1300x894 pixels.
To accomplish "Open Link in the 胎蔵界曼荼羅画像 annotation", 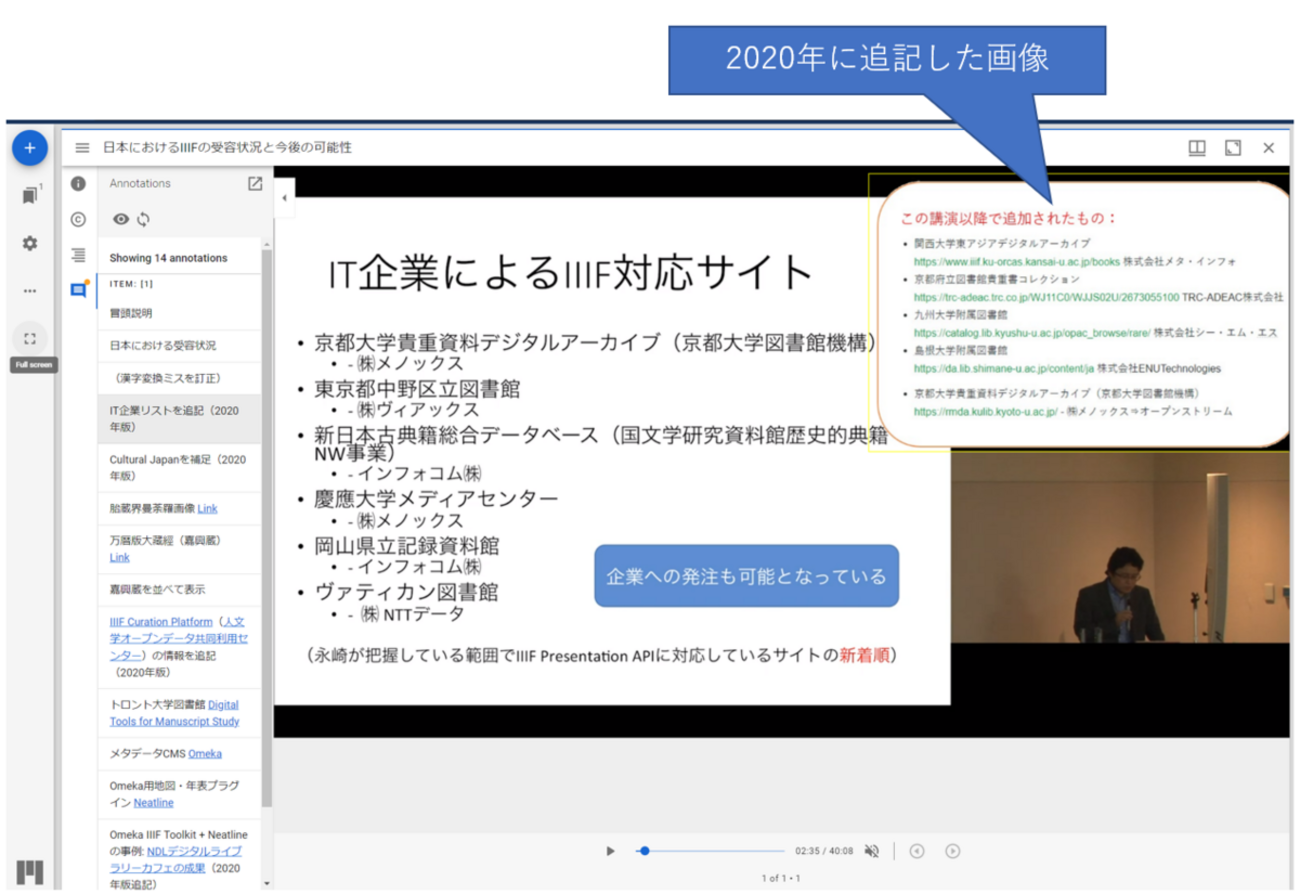I will 207,509.
